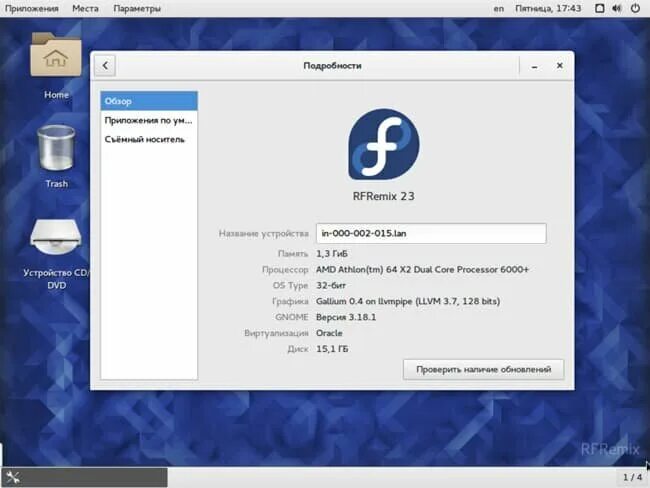Open the volume speaker icon in top panel

(x=617, y=8)
